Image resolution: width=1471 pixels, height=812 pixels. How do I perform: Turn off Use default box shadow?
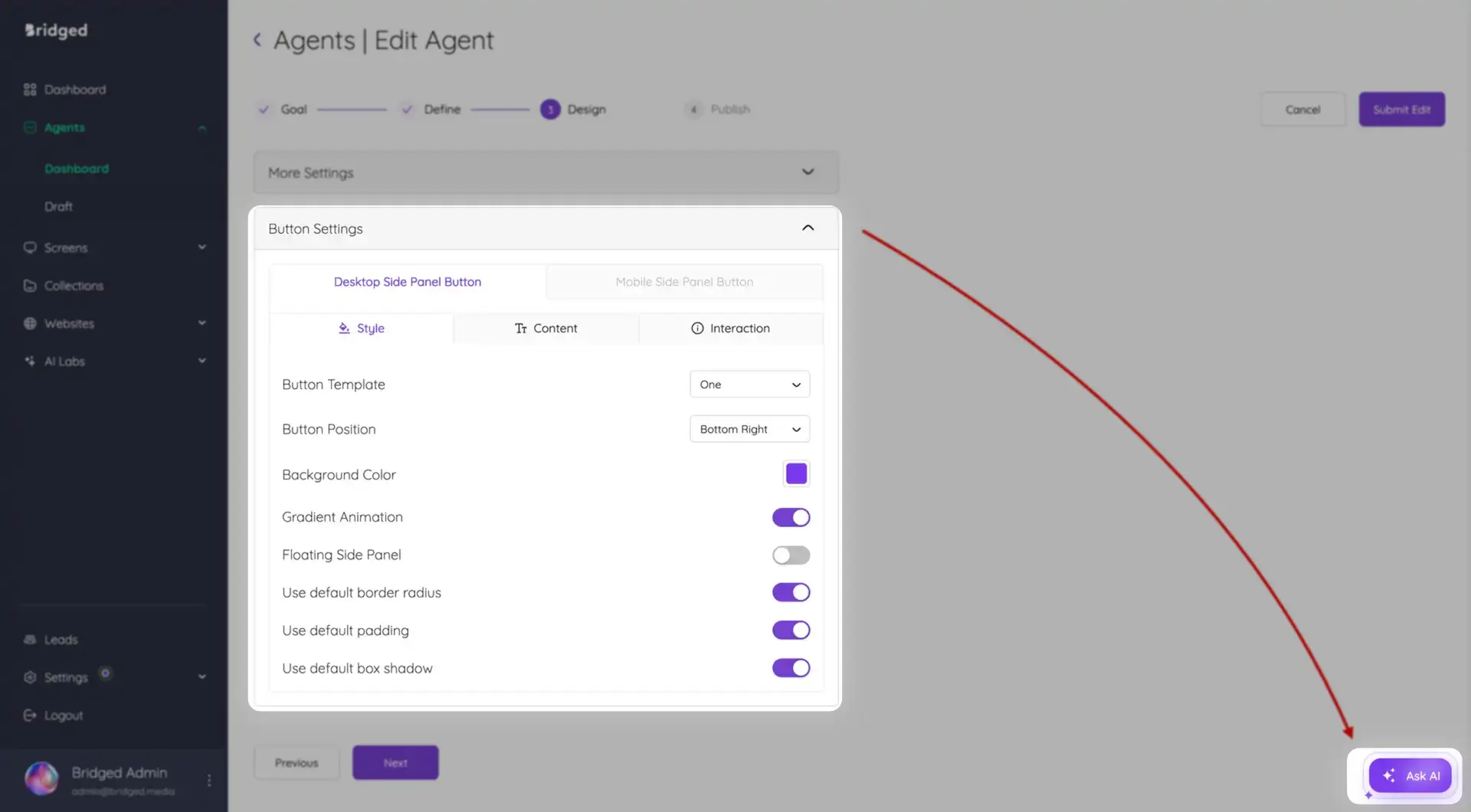791,667
